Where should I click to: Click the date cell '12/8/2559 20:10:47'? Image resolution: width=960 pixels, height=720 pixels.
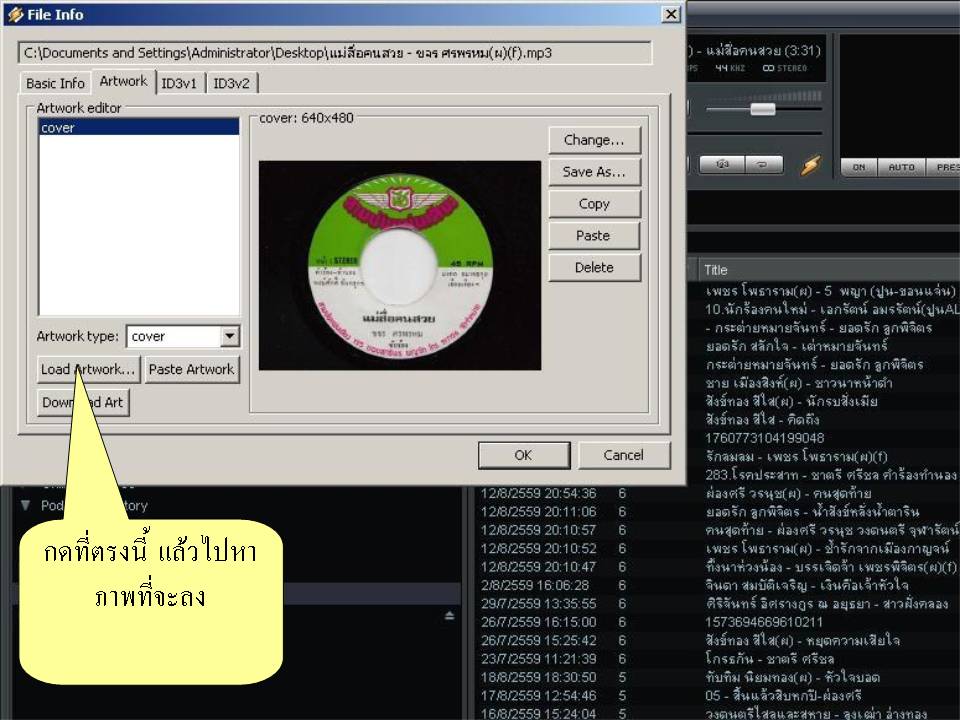tap(538, 566)
